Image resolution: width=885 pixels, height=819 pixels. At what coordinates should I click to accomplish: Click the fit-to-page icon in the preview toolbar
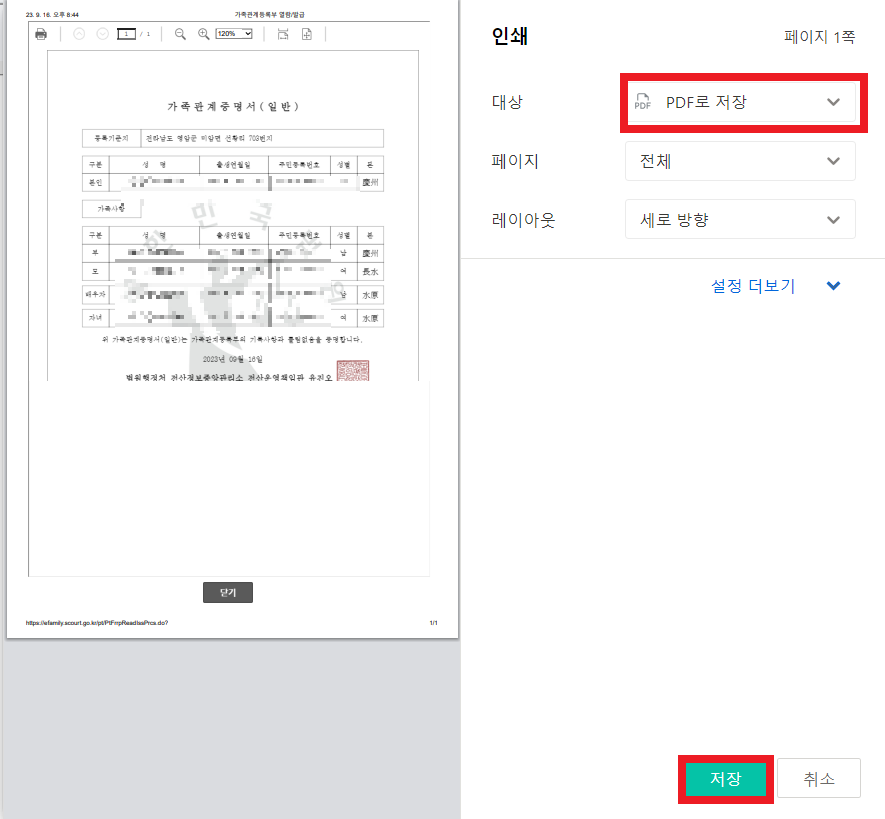click(306, 34)
